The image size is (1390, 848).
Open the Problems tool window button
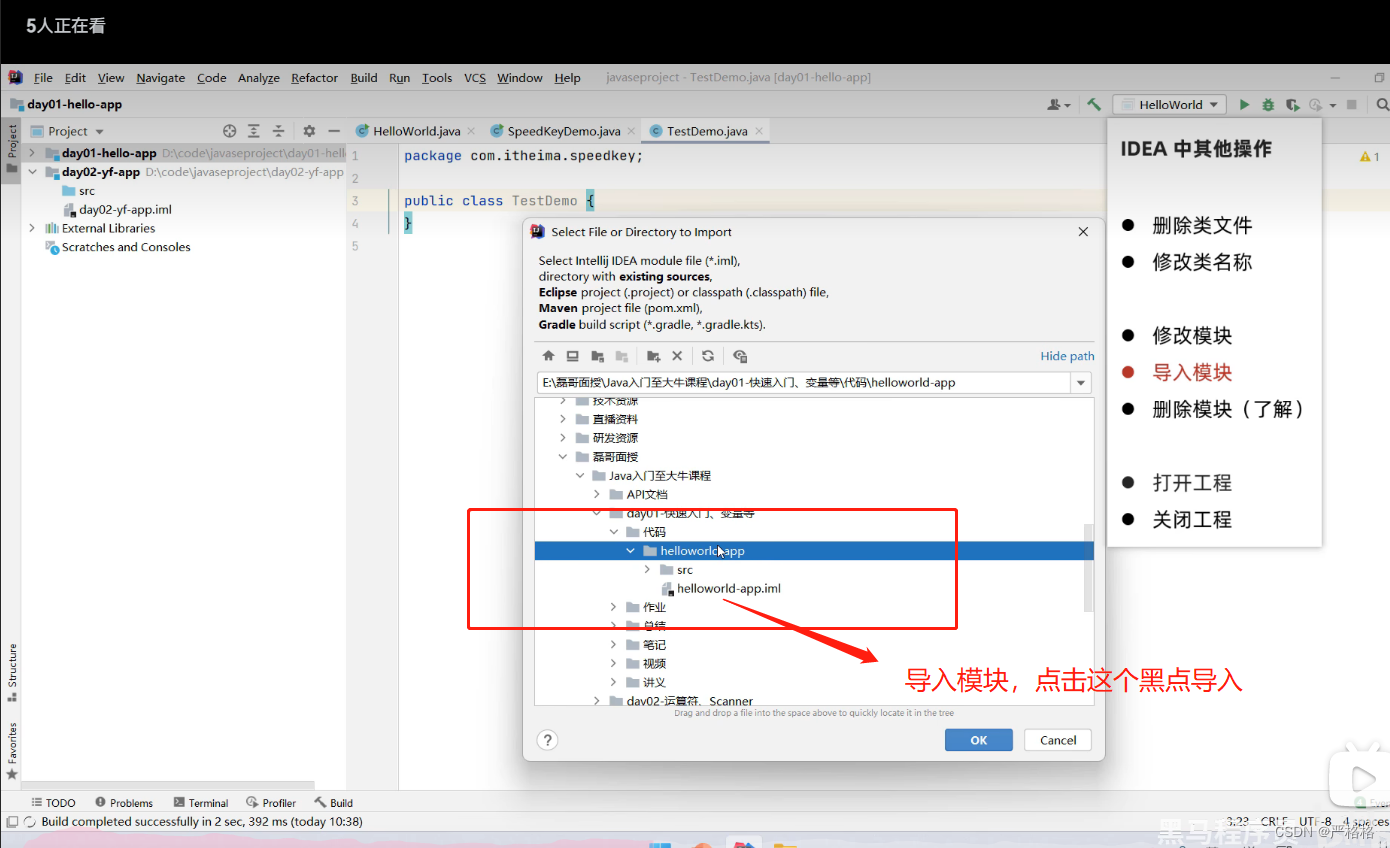[124, 803]
